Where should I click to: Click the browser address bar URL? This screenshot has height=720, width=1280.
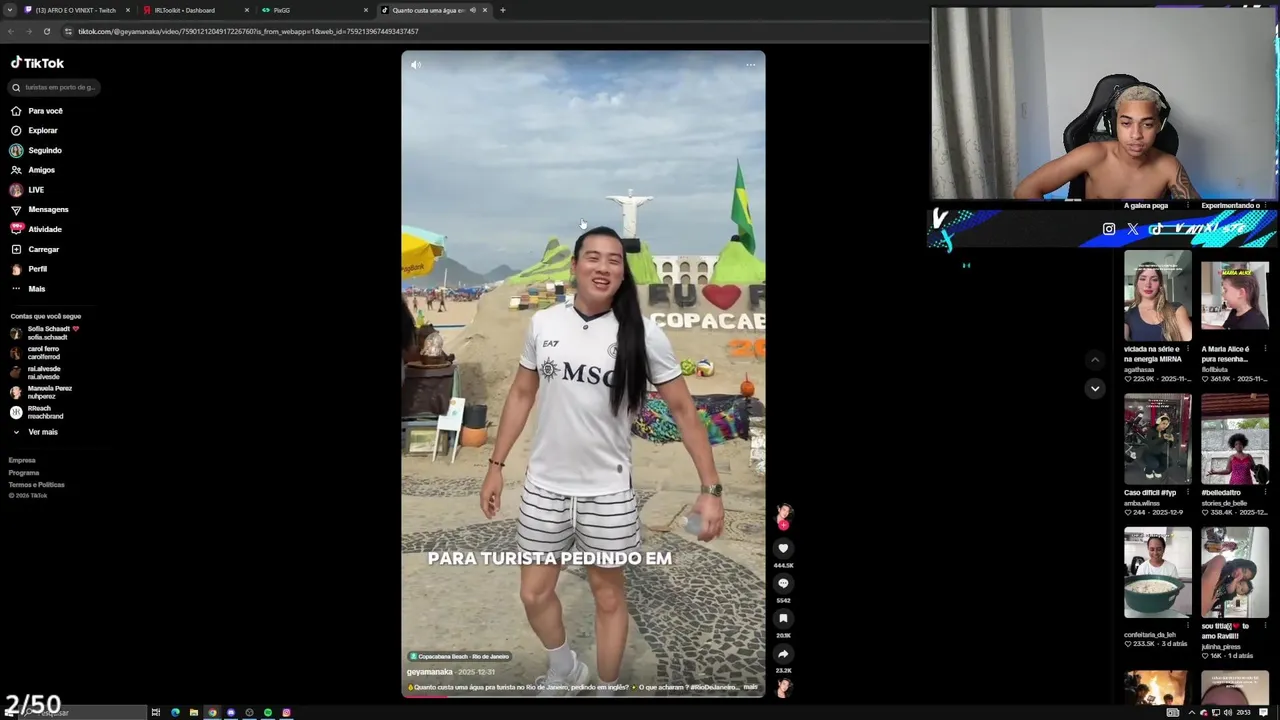tap(248, 31)
